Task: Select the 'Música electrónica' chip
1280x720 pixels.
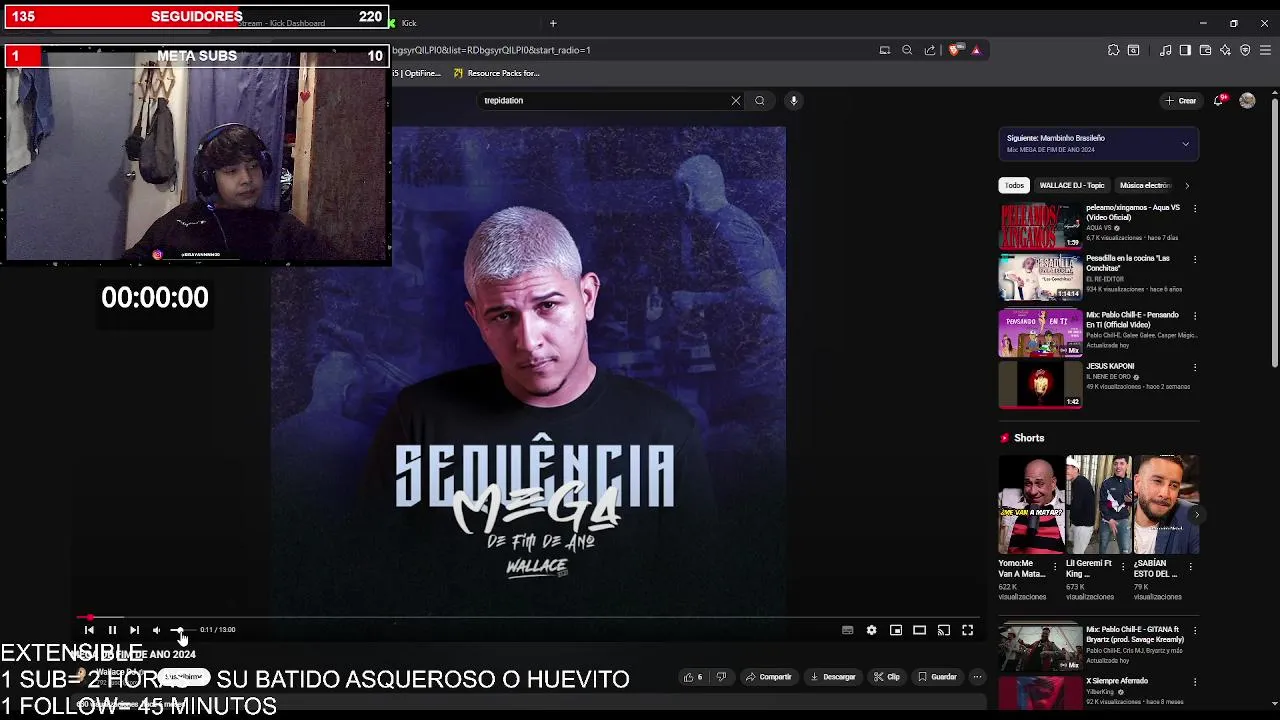Action: tap(1145, 185)
